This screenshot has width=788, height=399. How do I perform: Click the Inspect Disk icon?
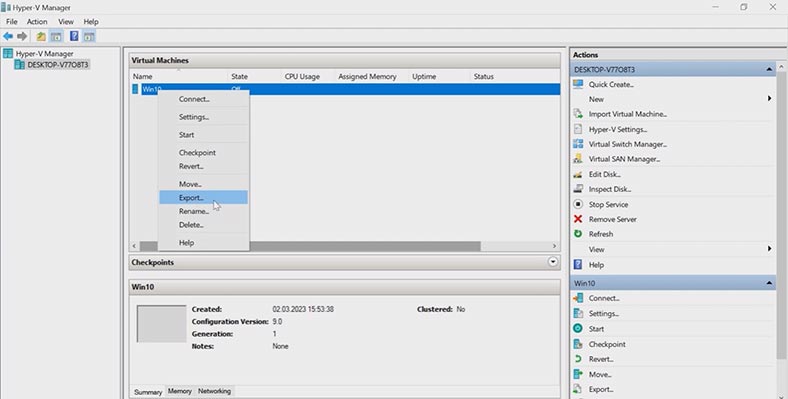click(578, 189)
